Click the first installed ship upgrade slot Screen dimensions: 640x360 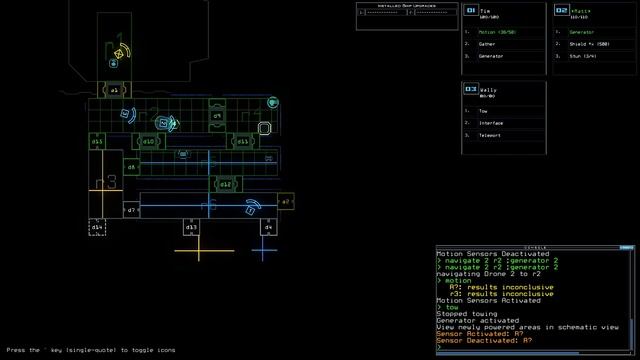[383, 13]
